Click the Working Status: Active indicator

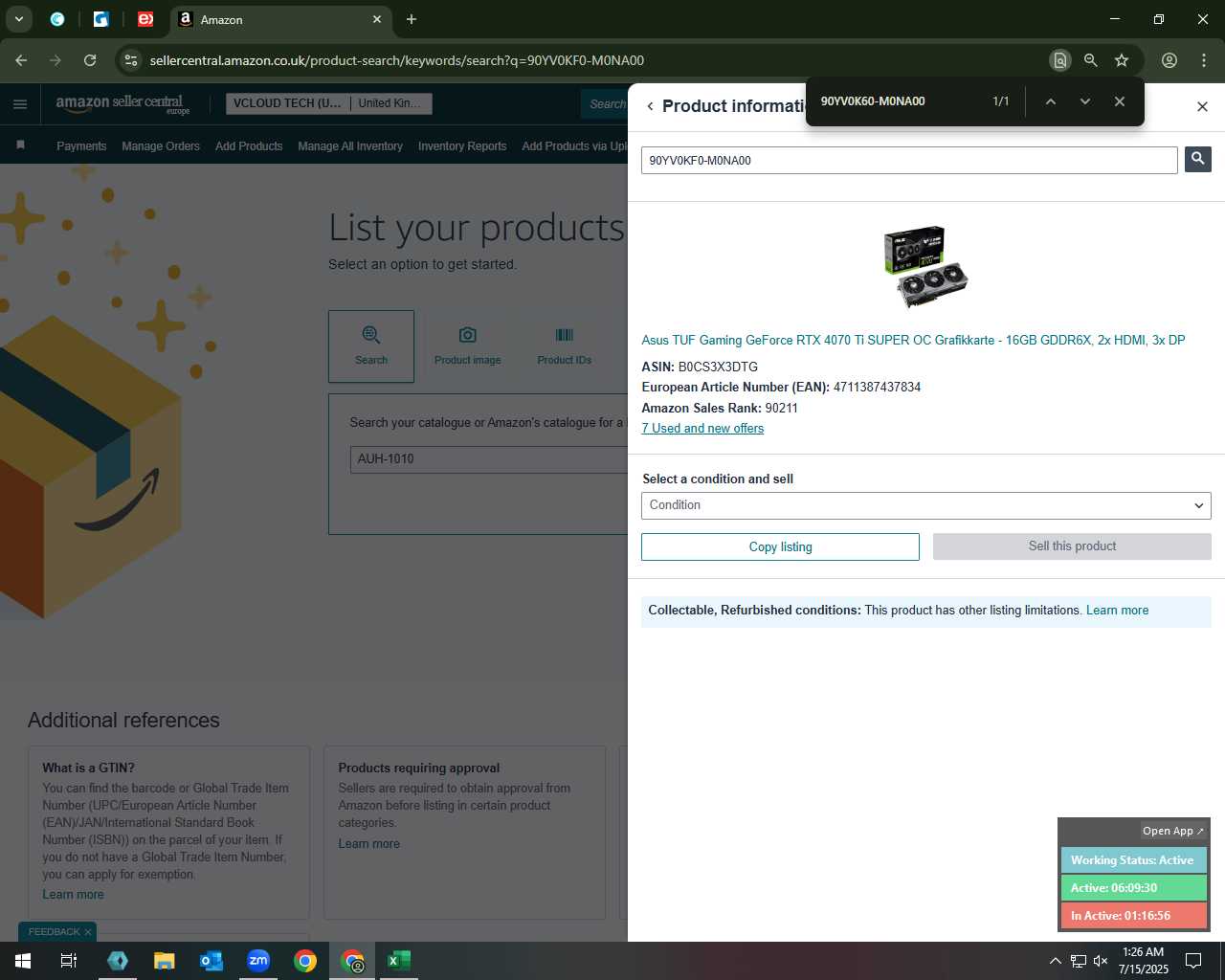tap(1133, 860)
